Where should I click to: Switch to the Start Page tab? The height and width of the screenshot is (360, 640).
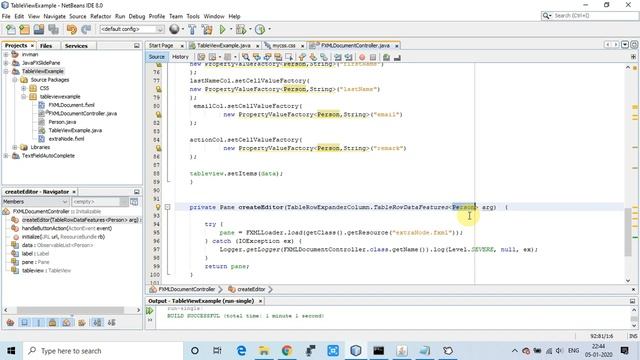point(161,46)
